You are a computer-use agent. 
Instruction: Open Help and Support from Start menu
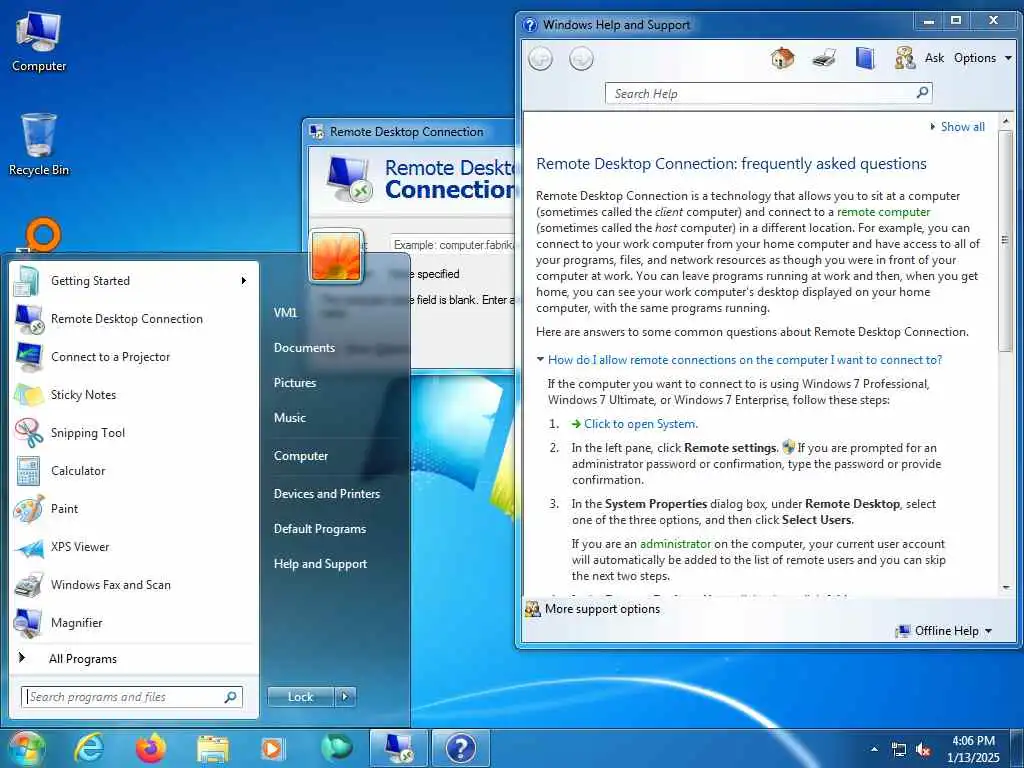tap(320, 564)
